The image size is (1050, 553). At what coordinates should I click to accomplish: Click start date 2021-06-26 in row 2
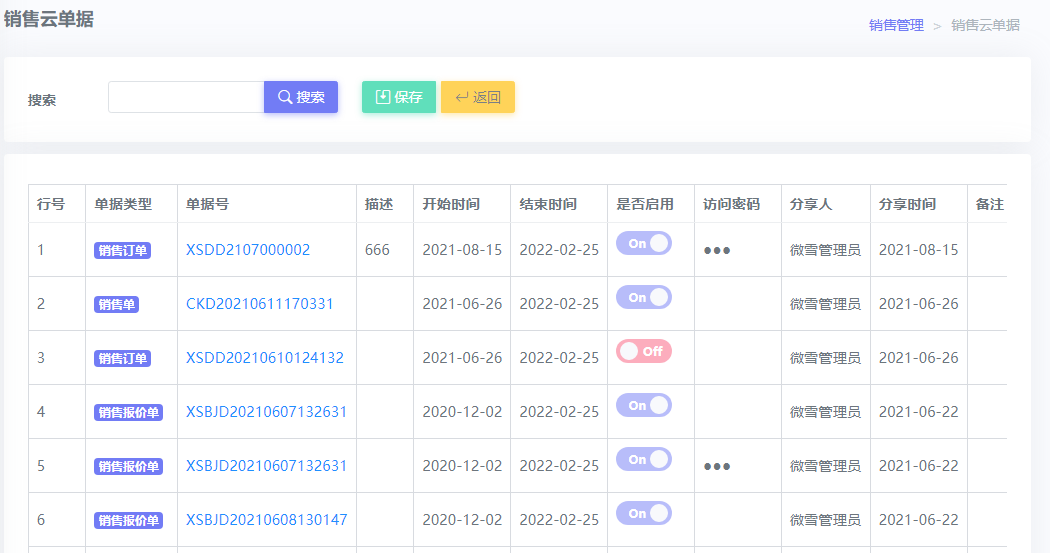[462, 304]
